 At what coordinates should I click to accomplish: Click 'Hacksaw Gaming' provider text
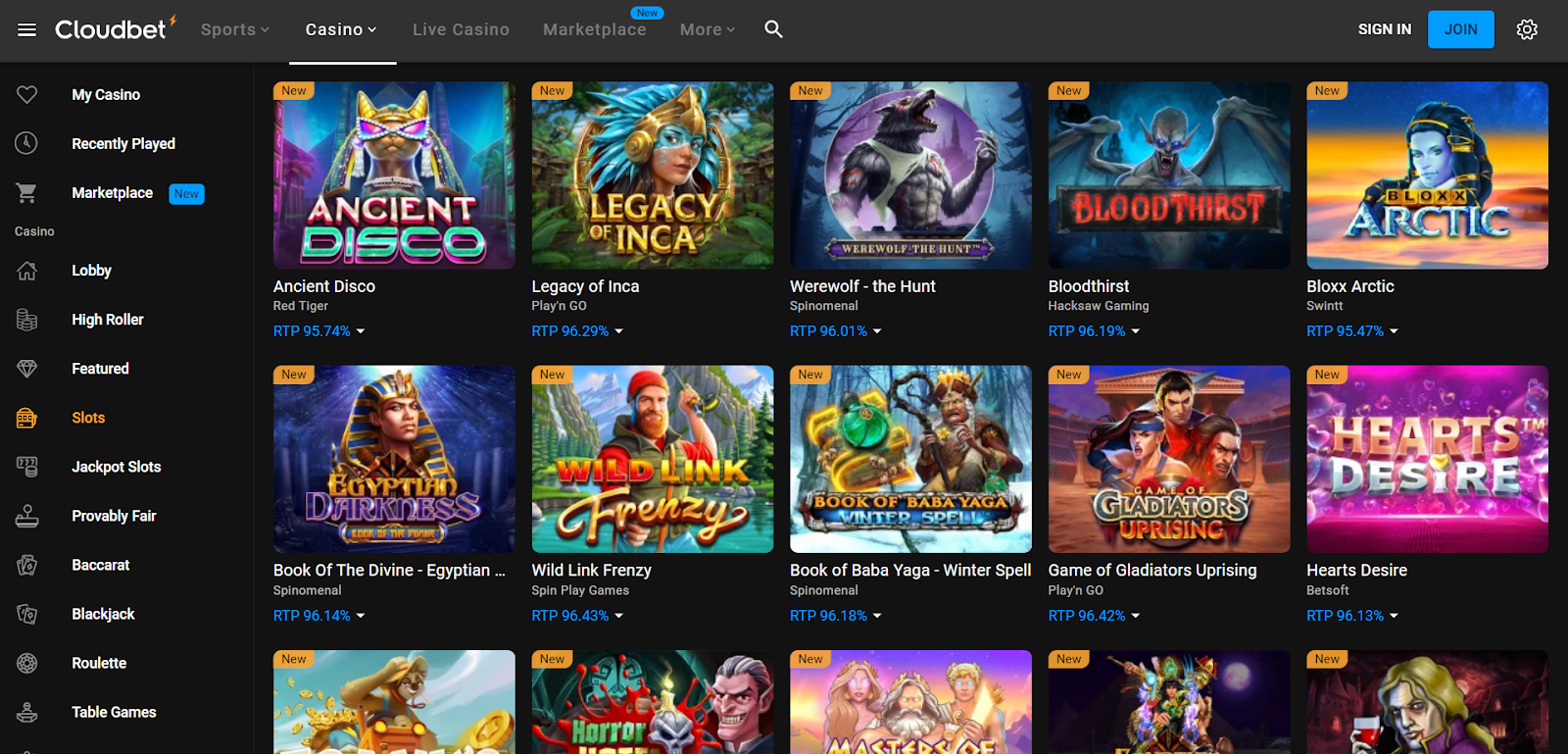point(1099,306)
